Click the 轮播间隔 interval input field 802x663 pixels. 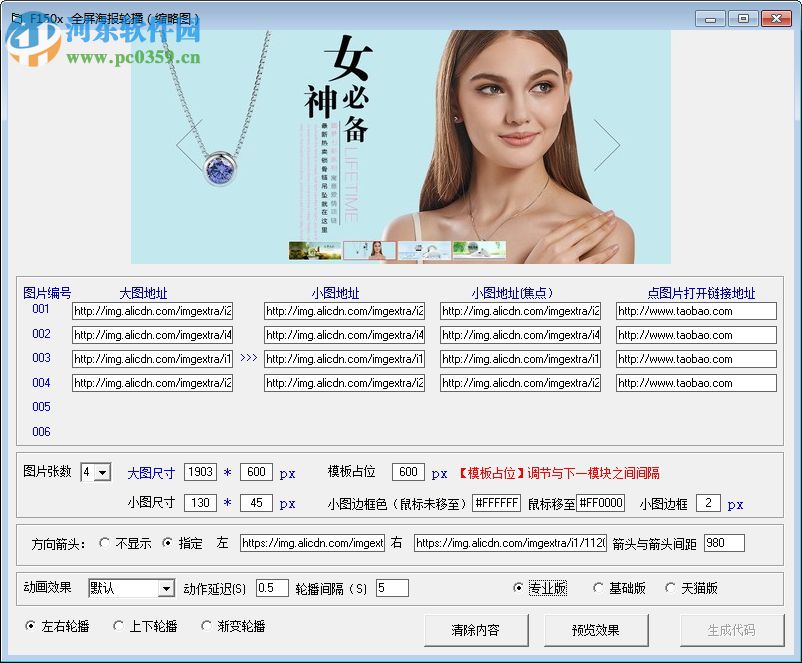pos(392,588)
